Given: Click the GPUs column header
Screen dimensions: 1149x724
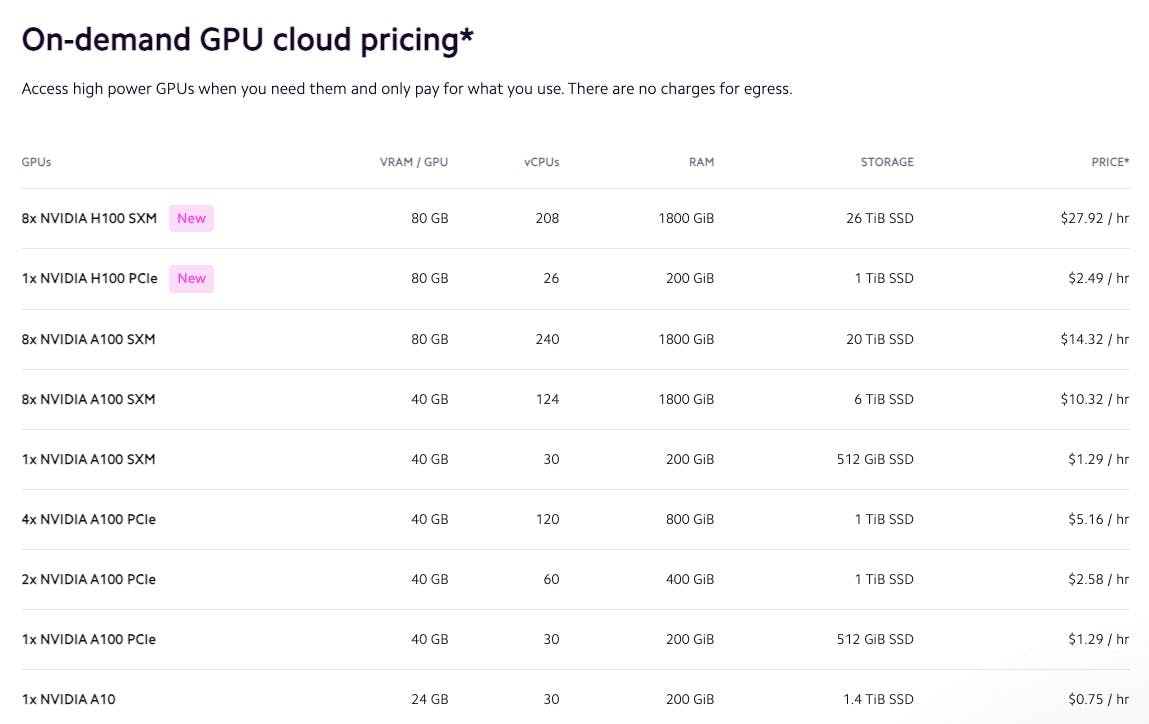Looking at the screenshot, I should (x=36, y=162).
